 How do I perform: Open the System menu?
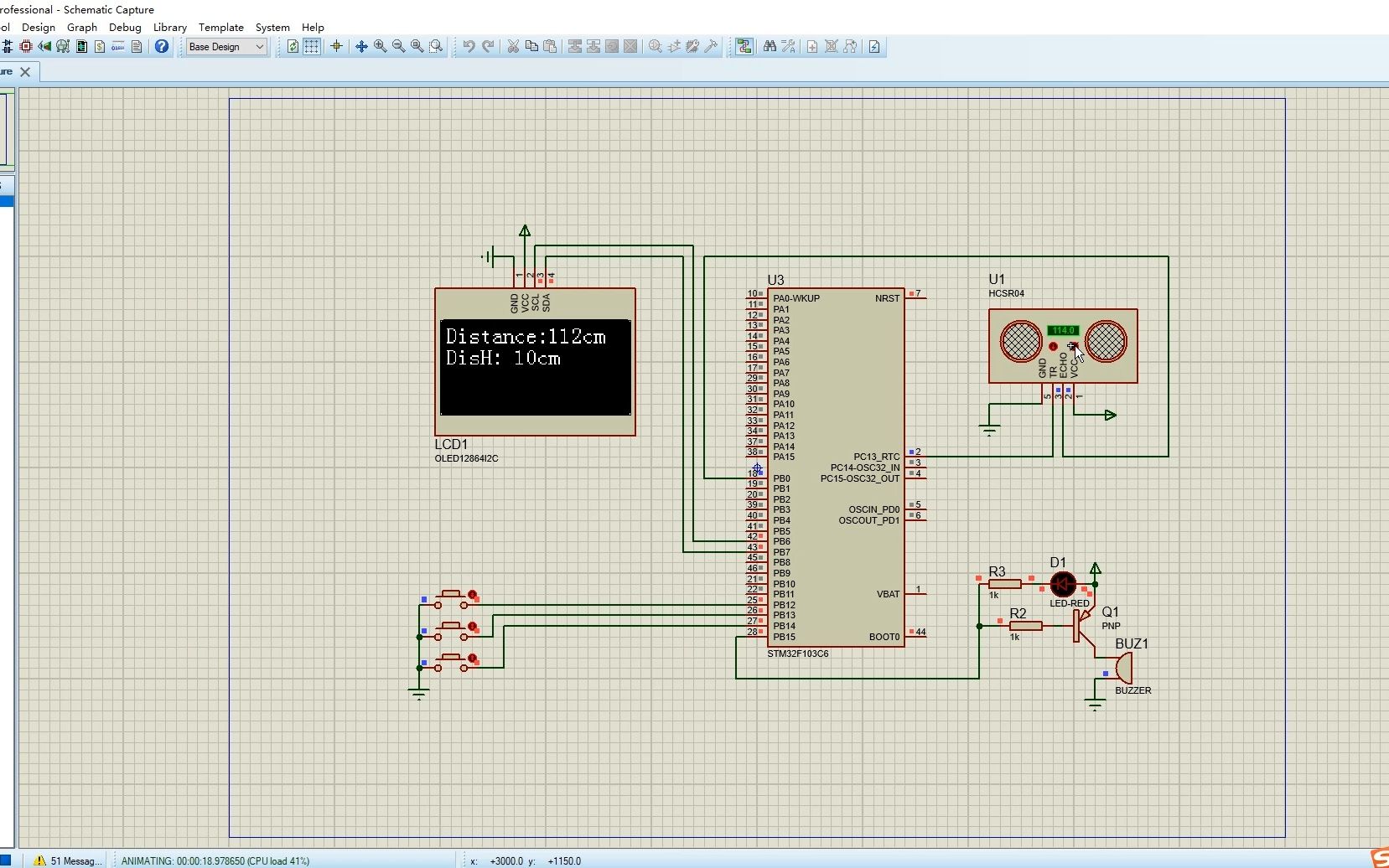point(272,28)
